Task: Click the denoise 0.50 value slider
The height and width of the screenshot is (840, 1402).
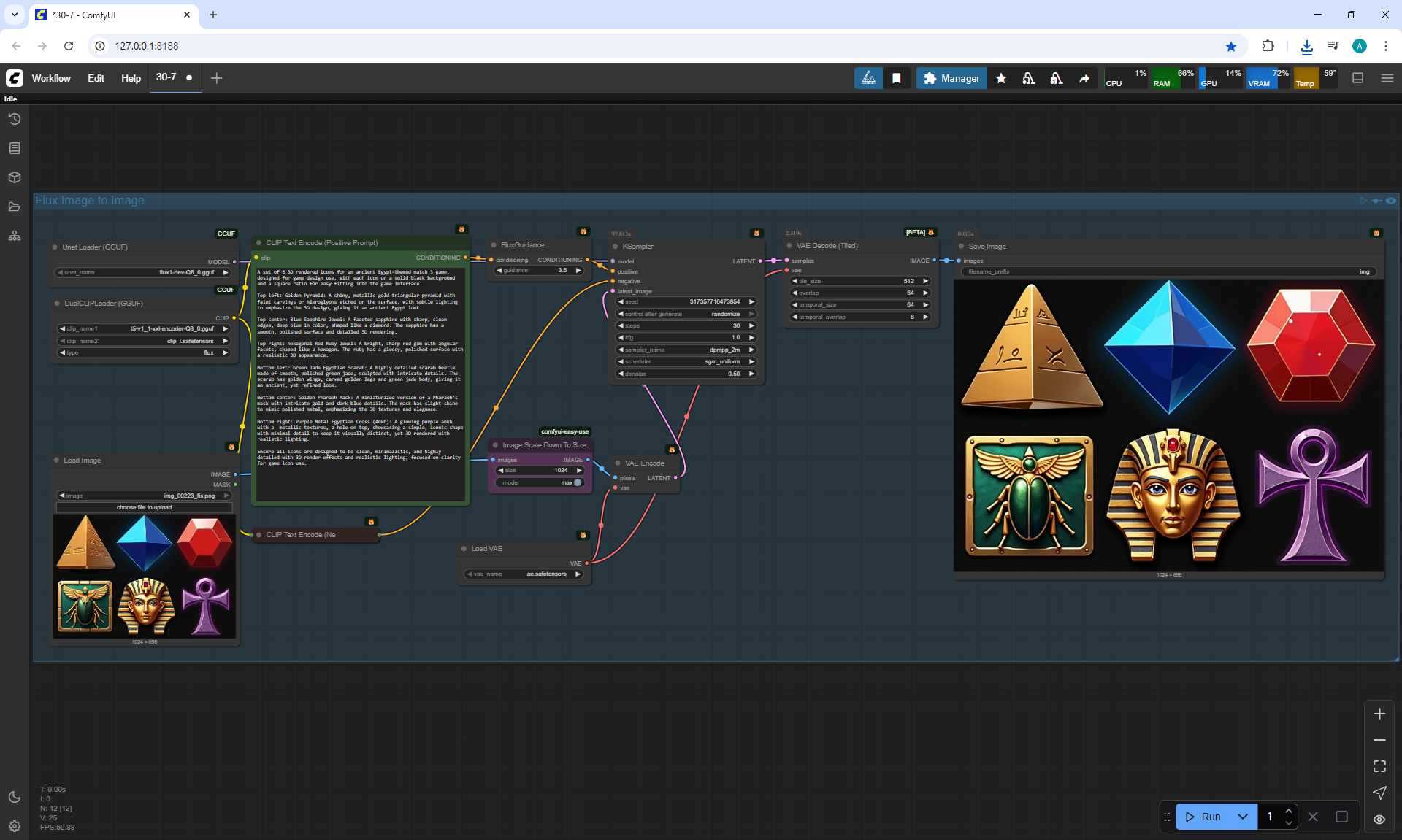Action: (686, 374)
